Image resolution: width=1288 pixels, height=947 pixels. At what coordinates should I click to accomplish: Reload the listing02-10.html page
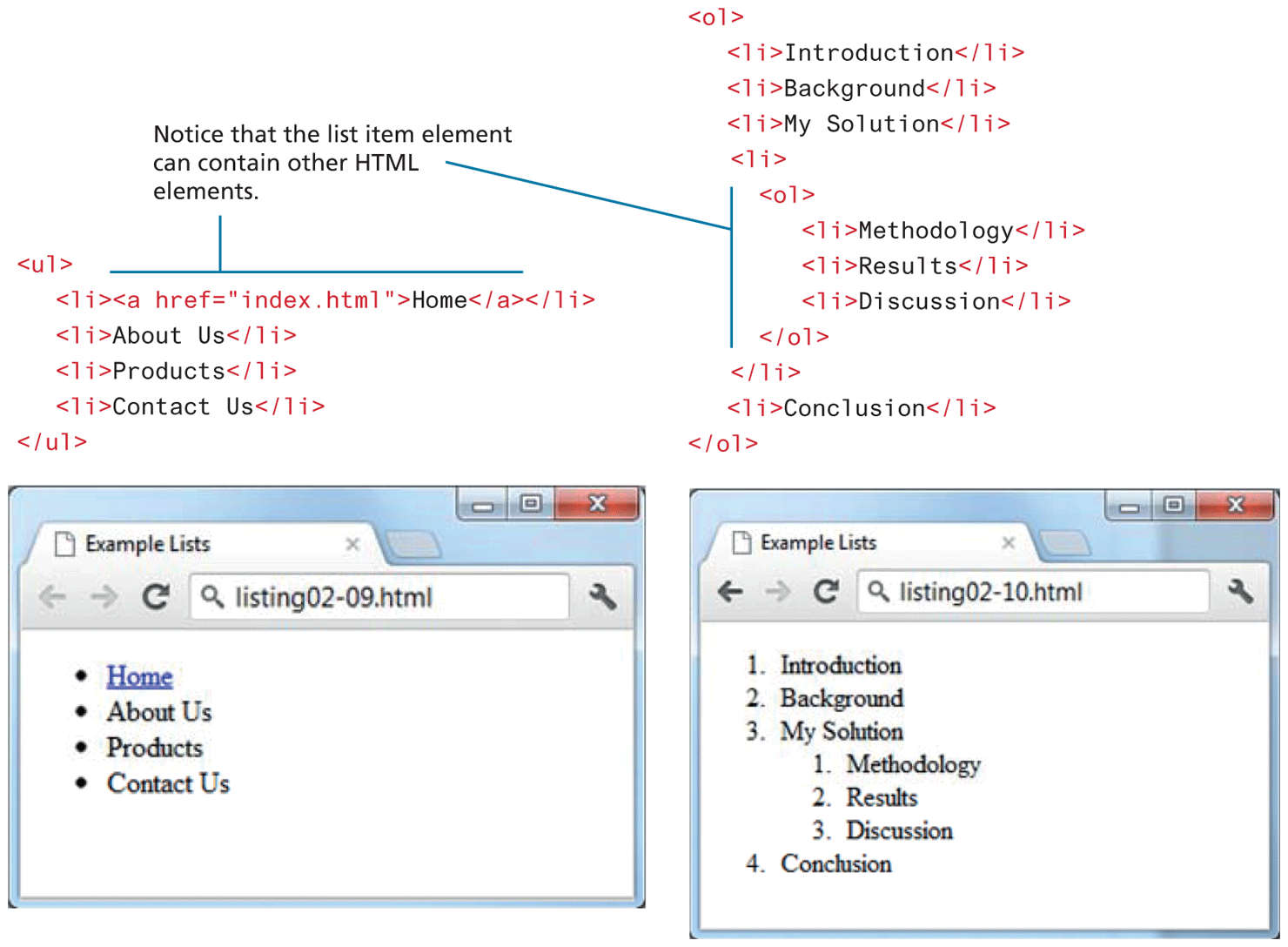coord(826,592)
